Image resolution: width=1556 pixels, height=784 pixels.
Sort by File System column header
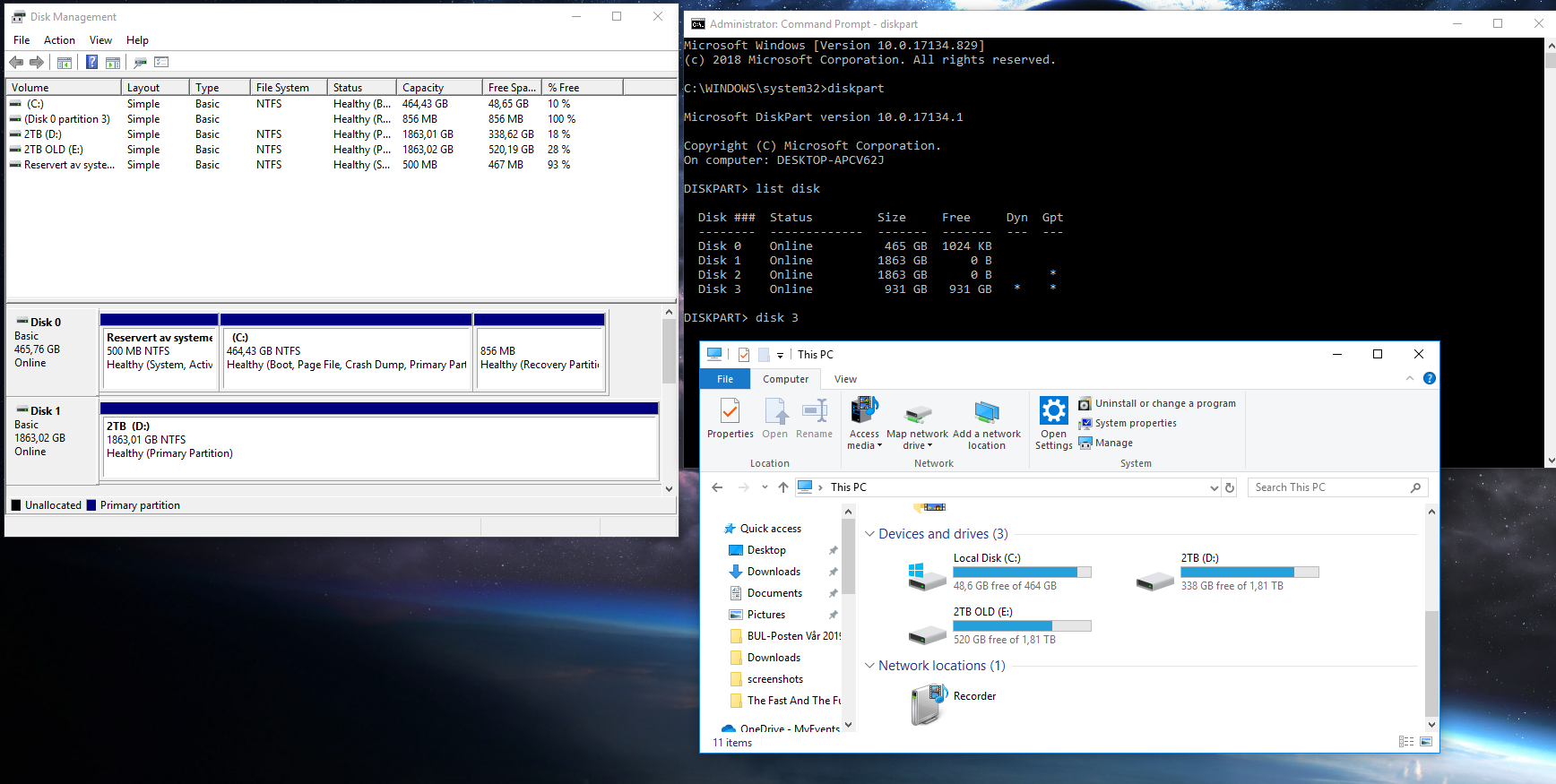click(x=289, y=88)
